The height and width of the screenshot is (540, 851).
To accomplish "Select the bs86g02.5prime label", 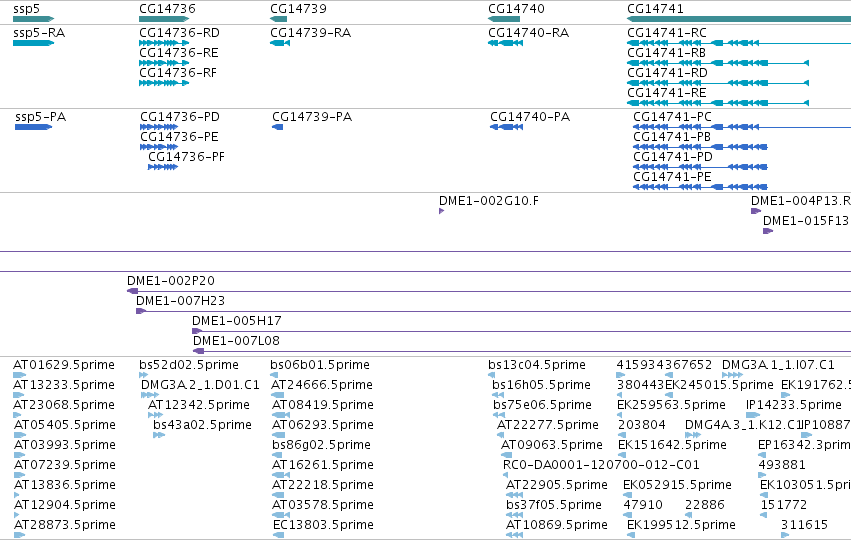I will [x=321, y=445].
